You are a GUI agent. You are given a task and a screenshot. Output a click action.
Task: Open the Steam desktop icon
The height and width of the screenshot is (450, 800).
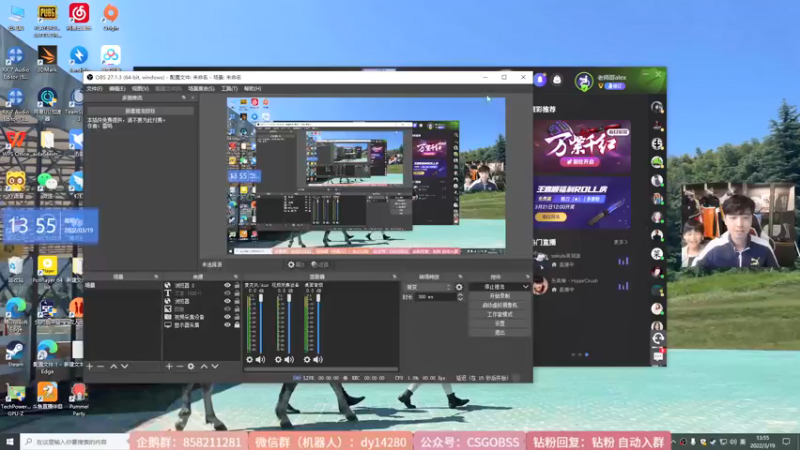click(15, 354)
